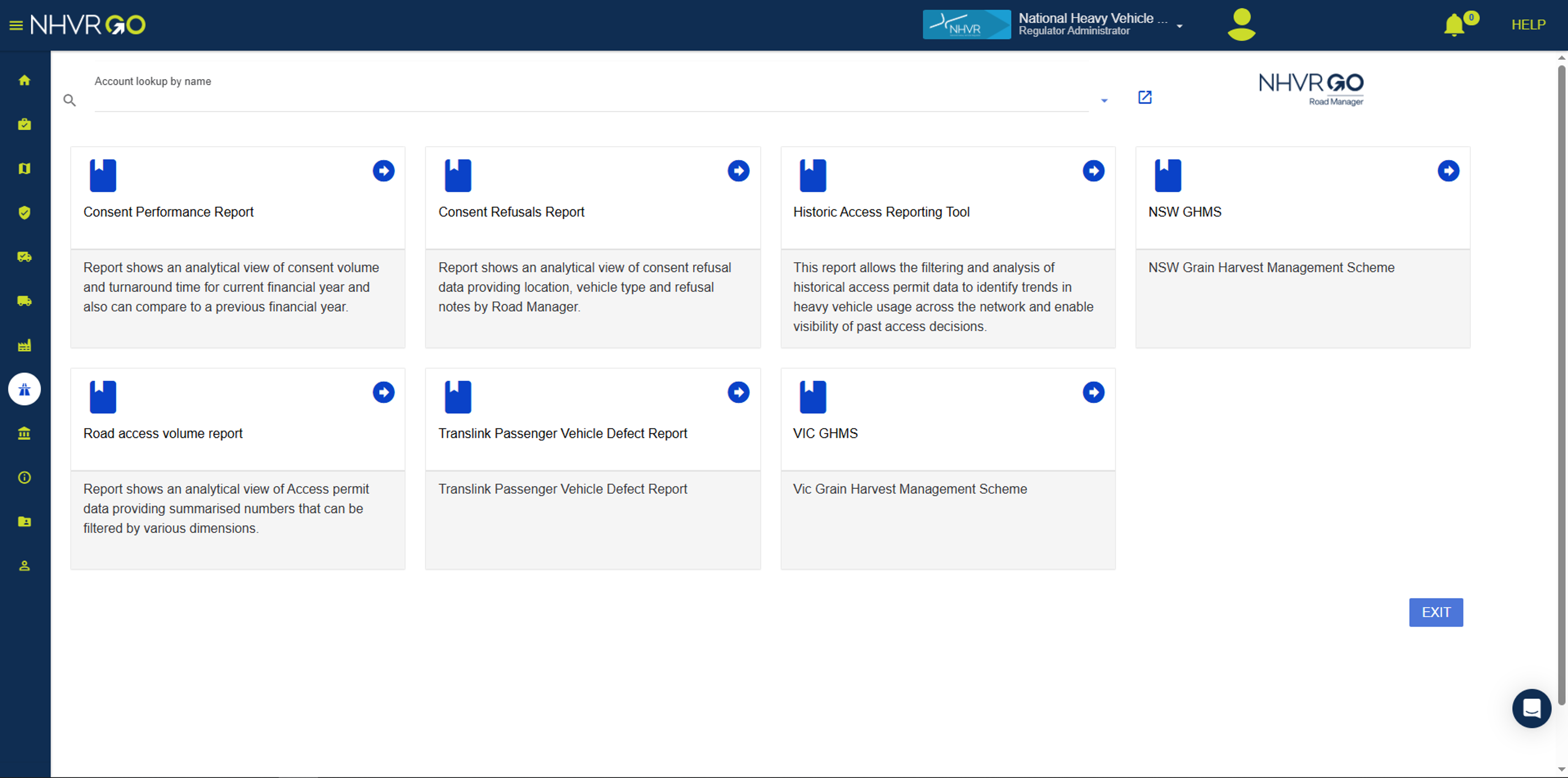Click the EXIT button
This screenshot has width=1568, height=778.
coord(1436,612)
